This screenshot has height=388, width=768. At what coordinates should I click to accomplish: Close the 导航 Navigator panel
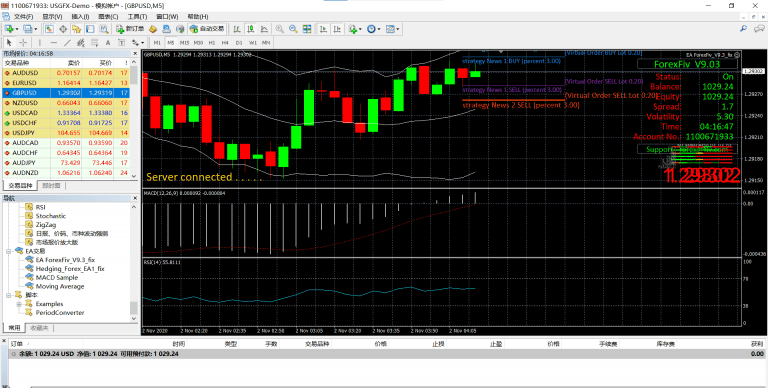coord(135,198)
